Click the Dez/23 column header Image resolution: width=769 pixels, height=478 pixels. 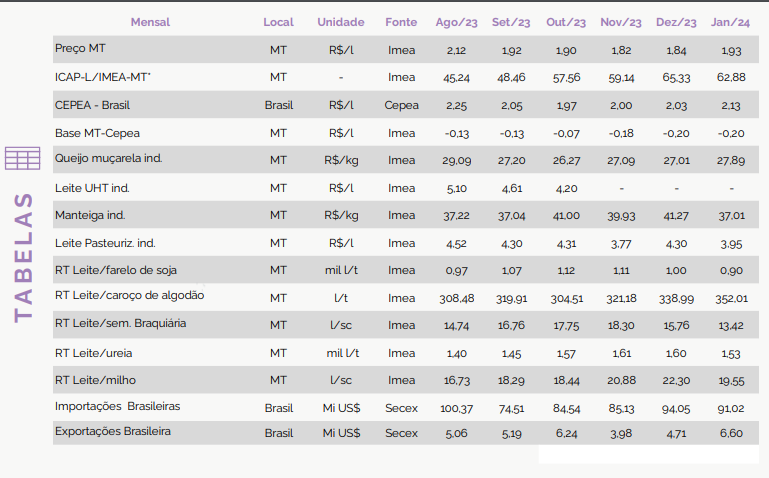click(676, 23)
